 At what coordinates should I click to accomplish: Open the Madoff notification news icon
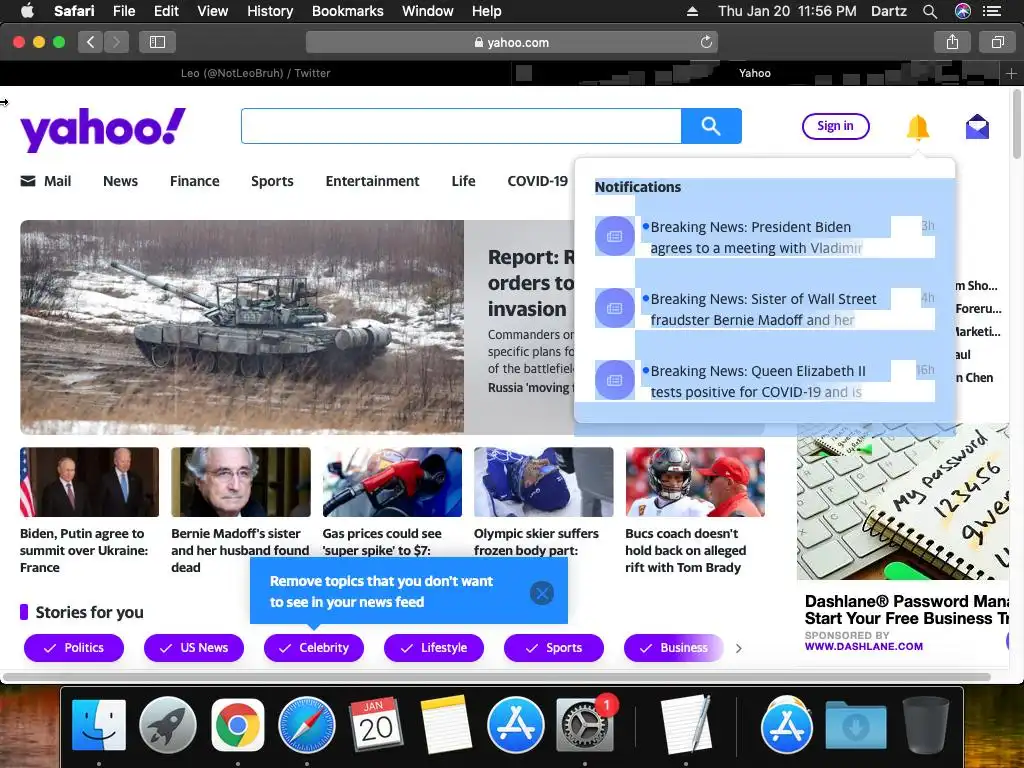614,308
